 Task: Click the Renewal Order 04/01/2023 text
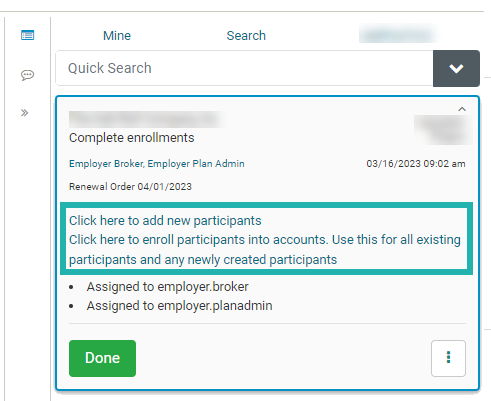coord(130,186)
